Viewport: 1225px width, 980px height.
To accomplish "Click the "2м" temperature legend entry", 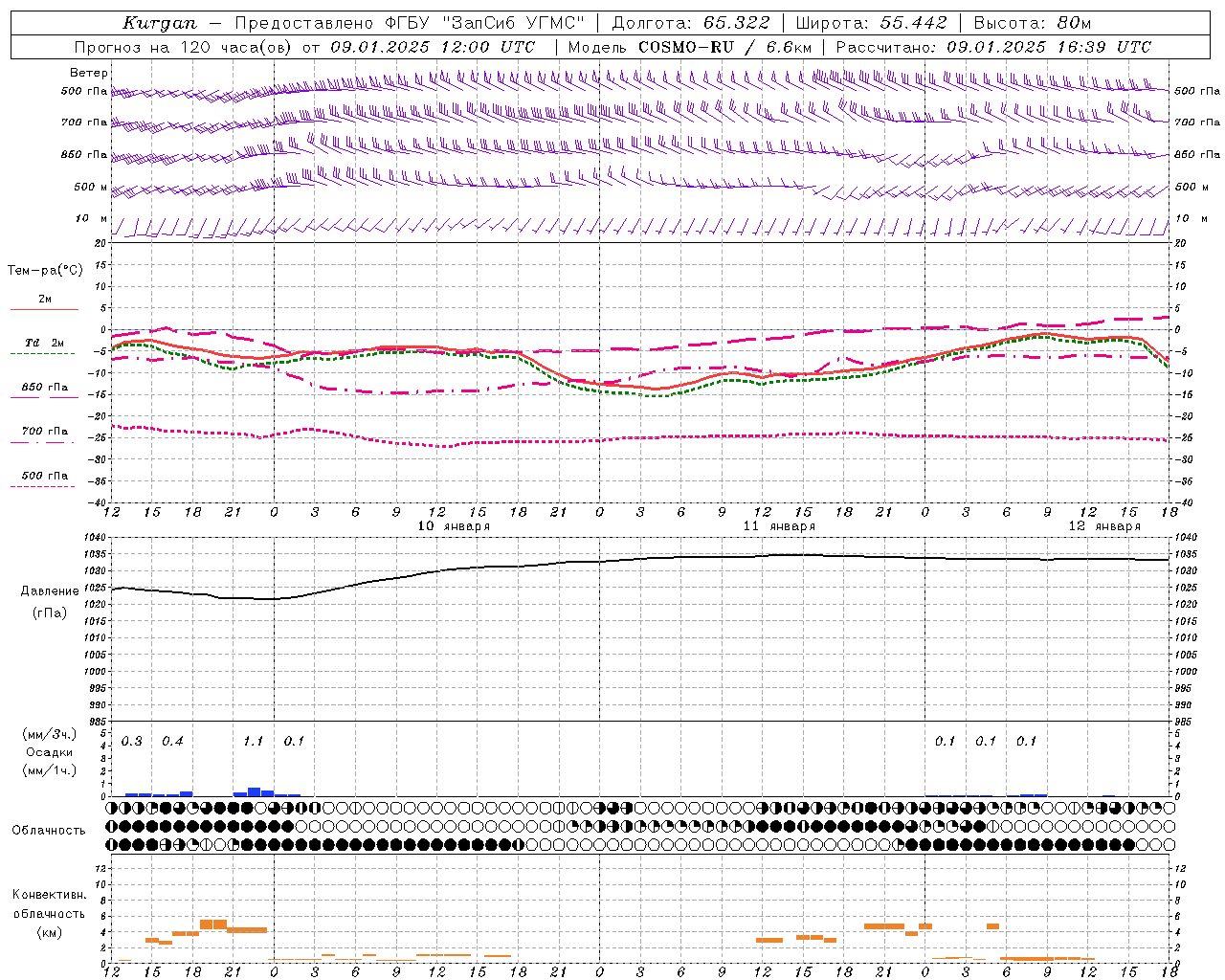I will 45,300.
